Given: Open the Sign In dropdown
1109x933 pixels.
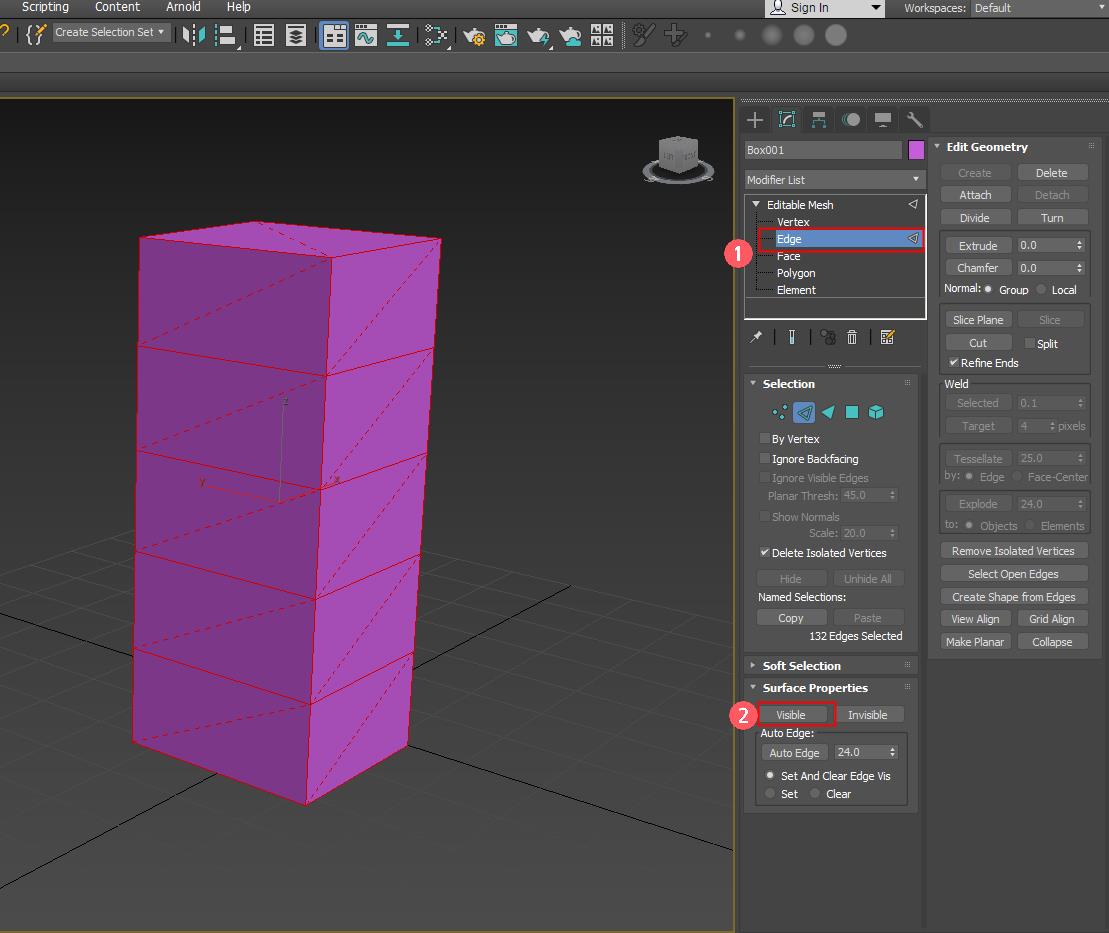Looking at the screenshot, I should 825,8.
